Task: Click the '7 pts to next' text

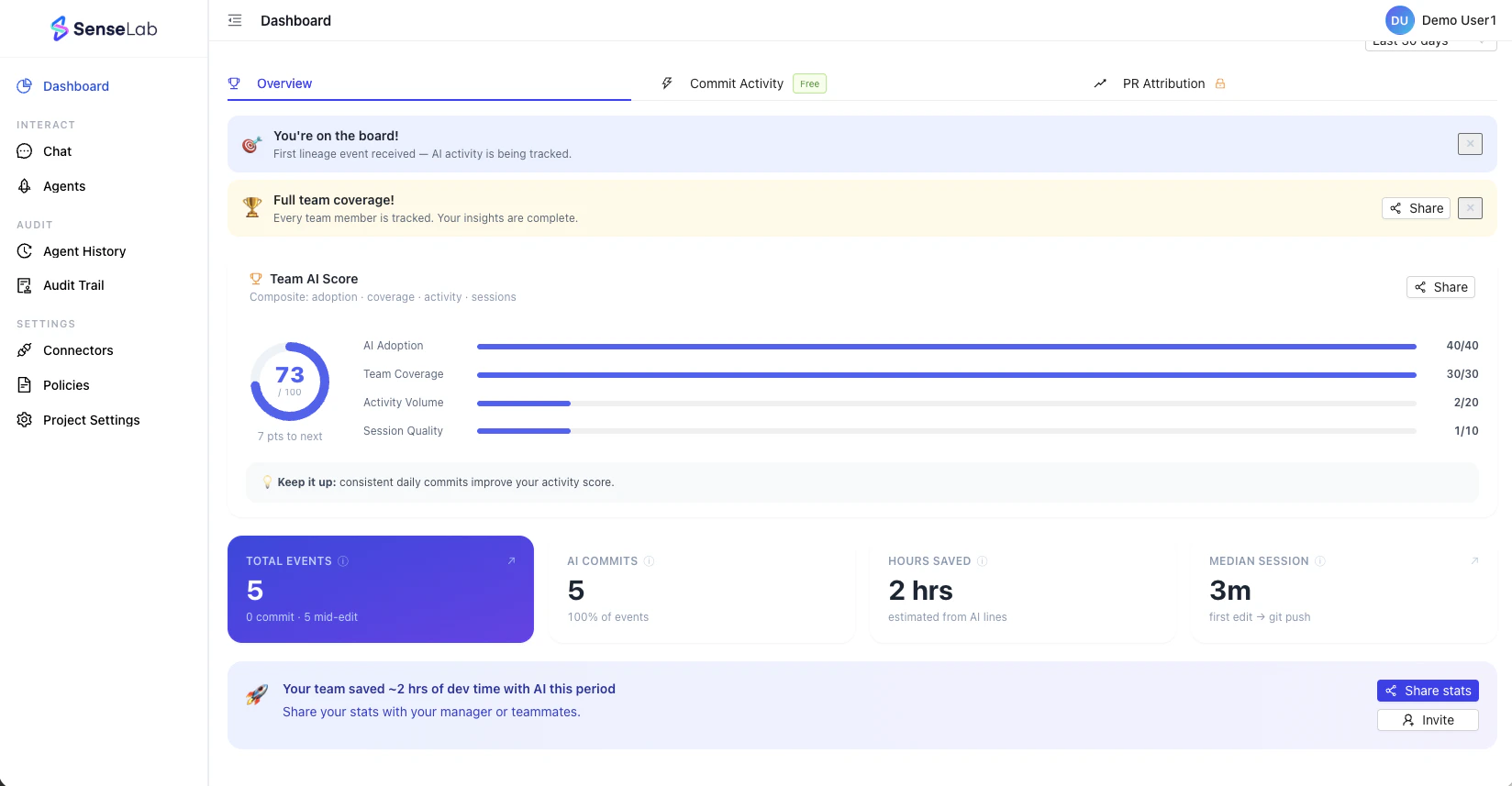Action: [290, 437]
